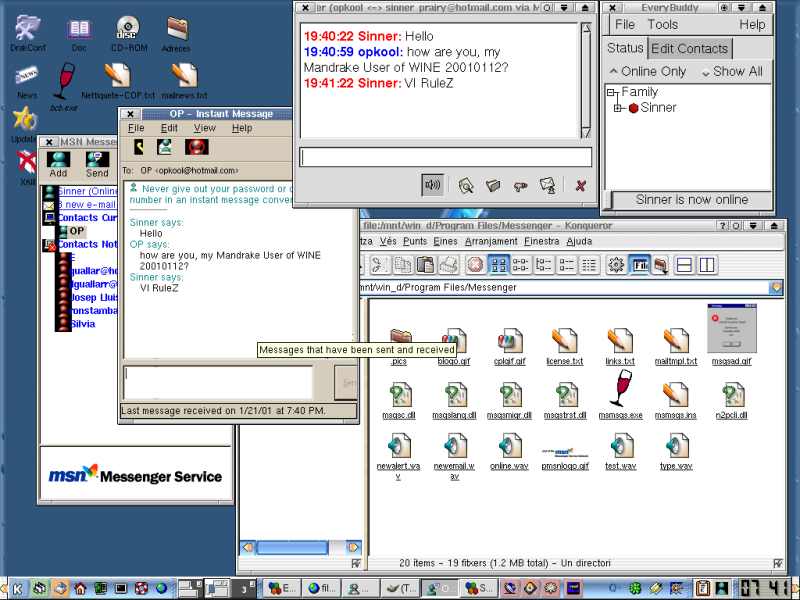
Task: Click the paste clipboard icon in Konqueror toolbar
Action: [x=426, y=265]
